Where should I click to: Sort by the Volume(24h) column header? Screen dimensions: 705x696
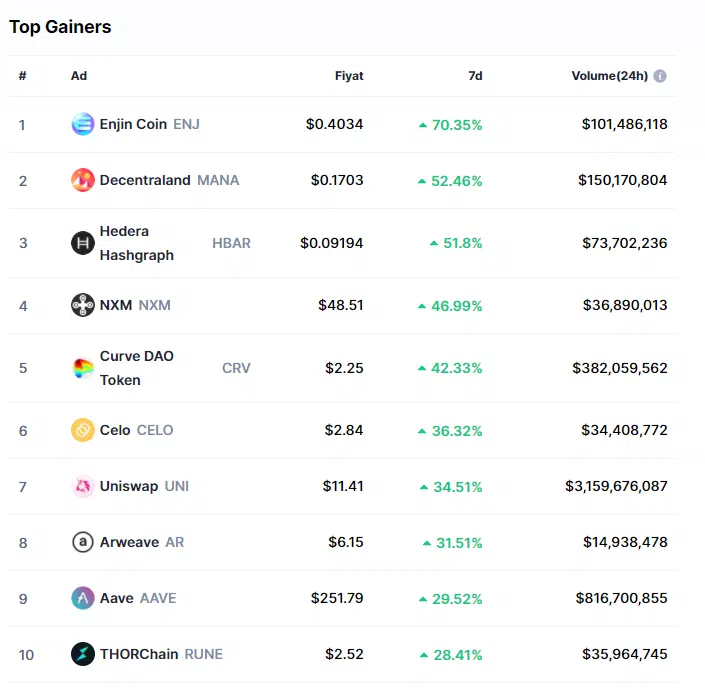pos(609,76)
